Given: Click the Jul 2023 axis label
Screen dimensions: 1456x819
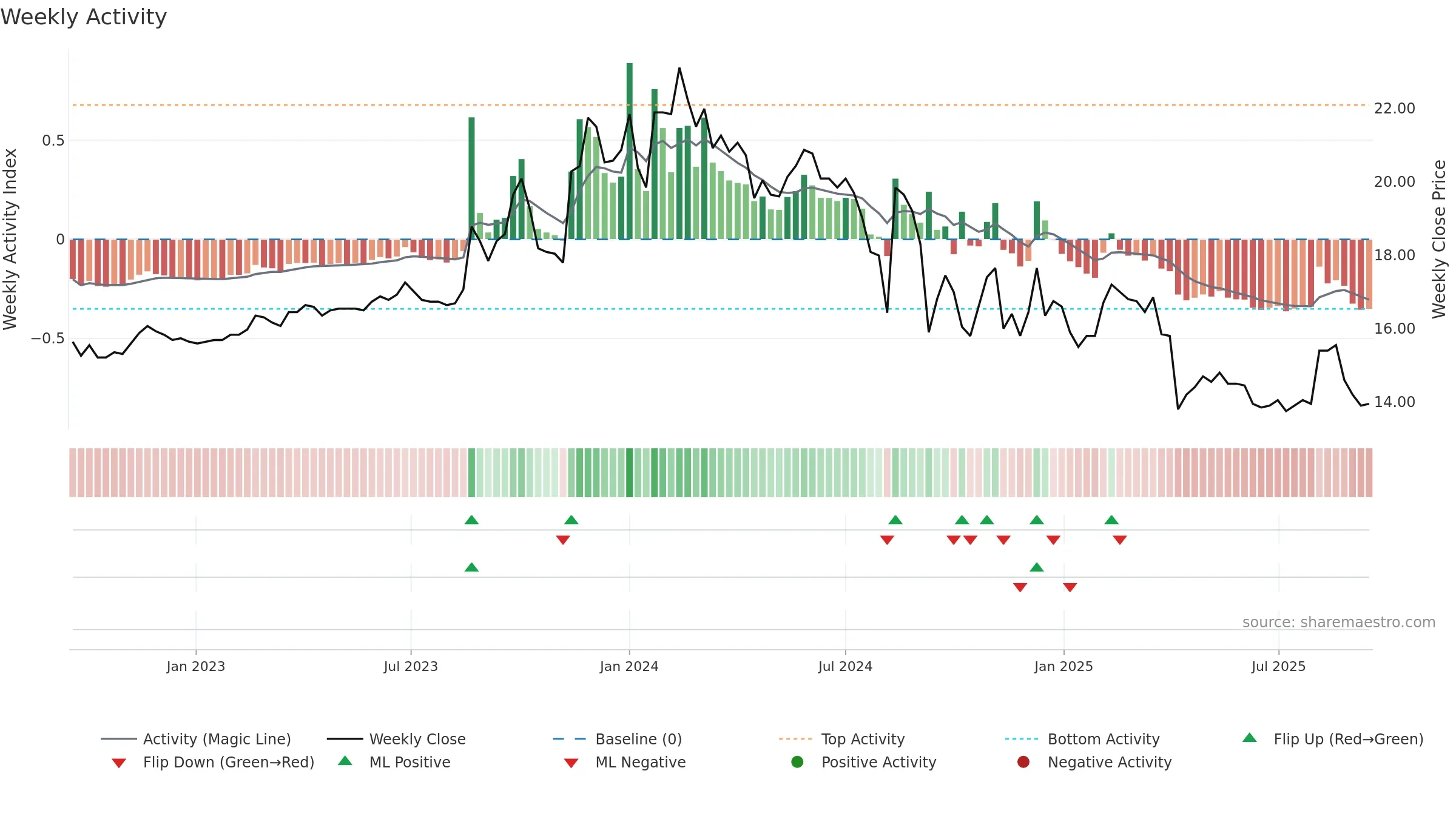Looking at the screenshot, I should (411, 666).
